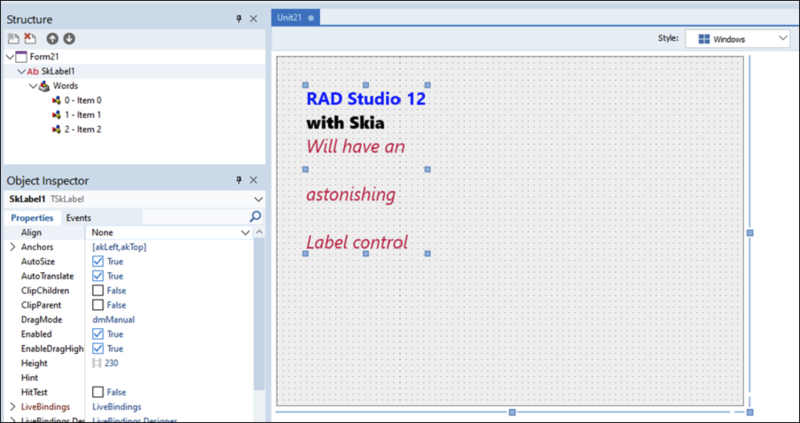Click the Object Inspector vertical scrollbar thumb
The width and height of the screenshot is (800, 423).
259,314
